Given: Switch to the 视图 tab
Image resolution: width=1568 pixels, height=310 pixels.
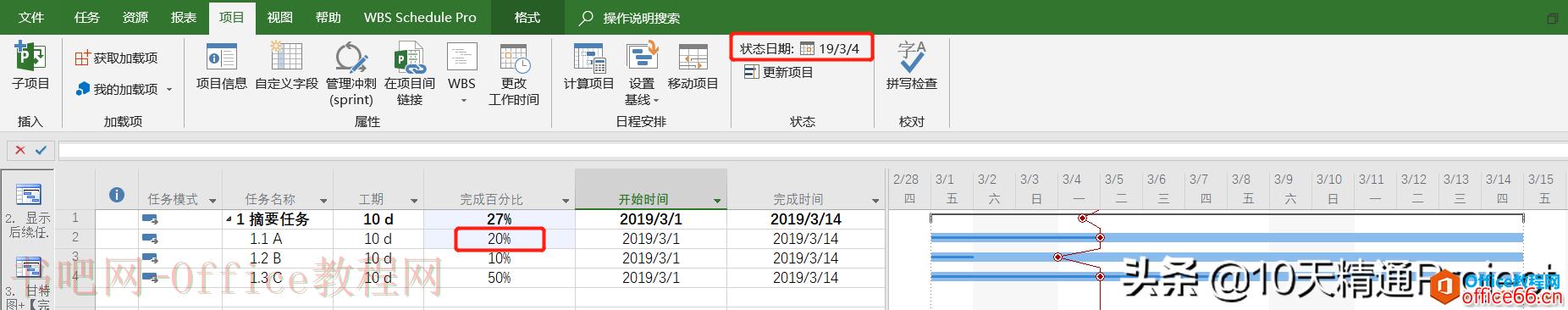Looking at the screenshot, I should tap(279, 17).
